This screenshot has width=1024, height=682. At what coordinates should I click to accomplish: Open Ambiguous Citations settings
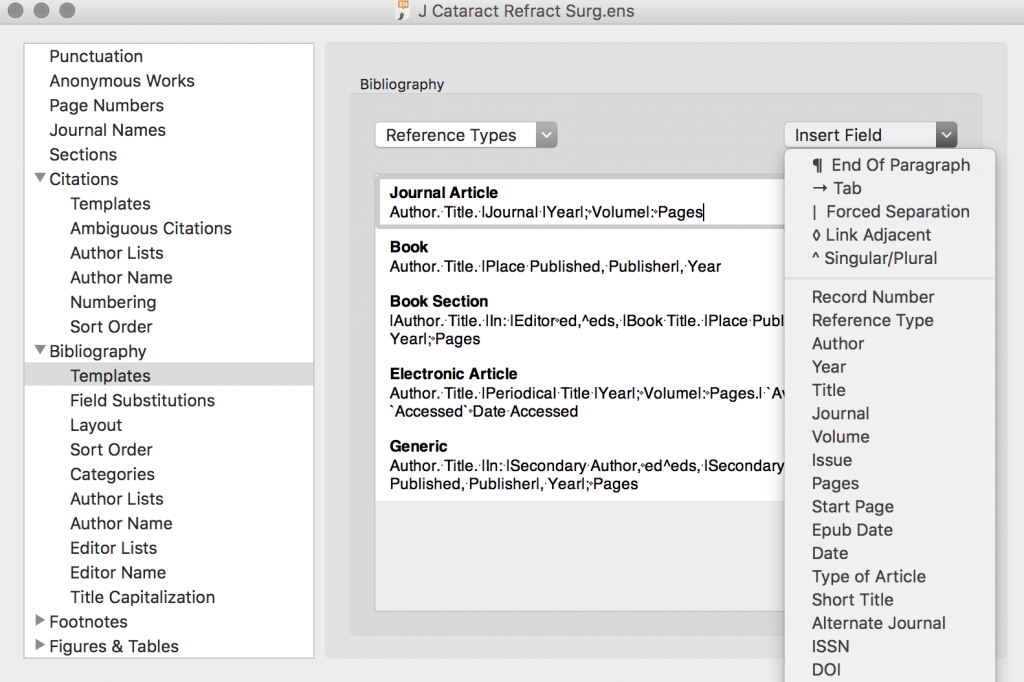[151, 229]
